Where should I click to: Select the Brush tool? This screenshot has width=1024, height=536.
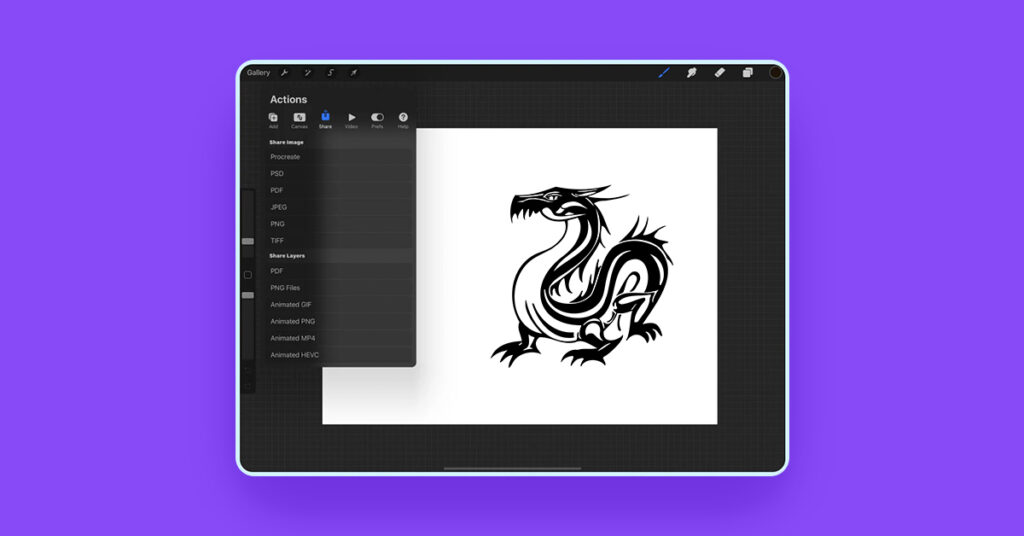coord(663,73)
